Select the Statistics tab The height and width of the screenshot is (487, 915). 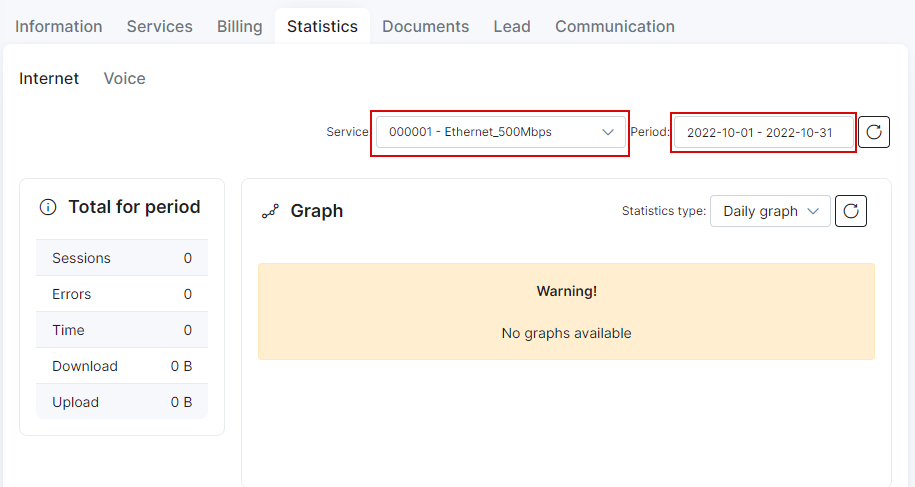[x=322, y=26]
